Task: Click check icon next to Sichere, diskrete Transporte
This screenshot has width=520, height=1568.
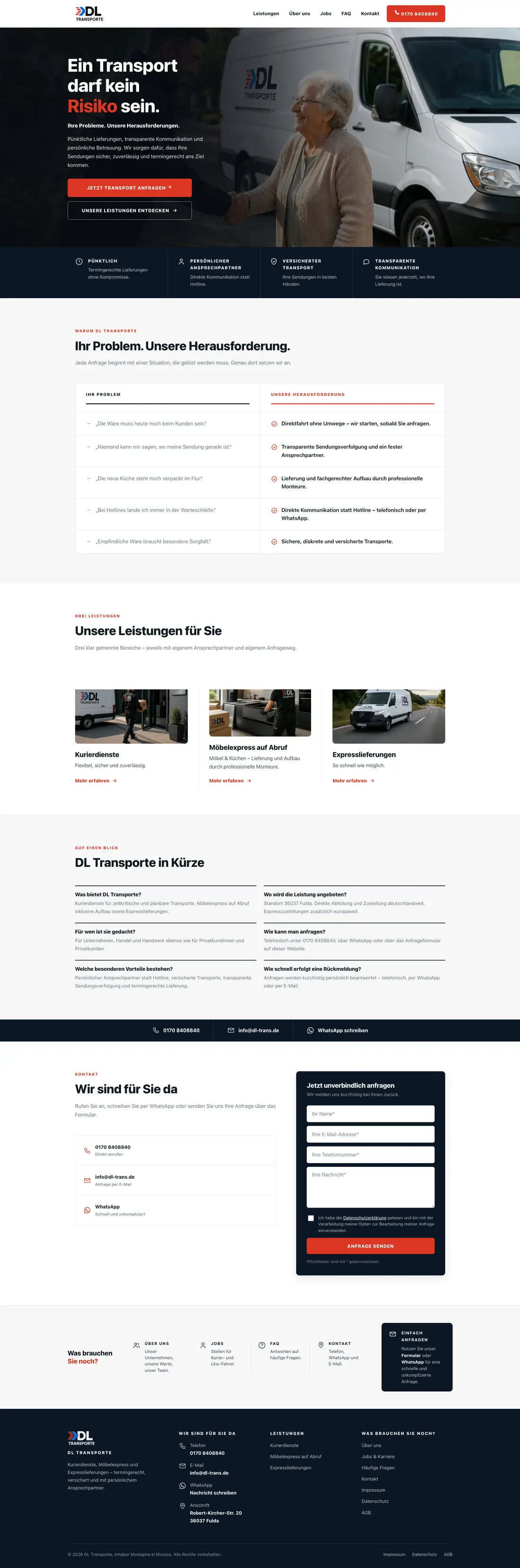Action: pos(274,542)
